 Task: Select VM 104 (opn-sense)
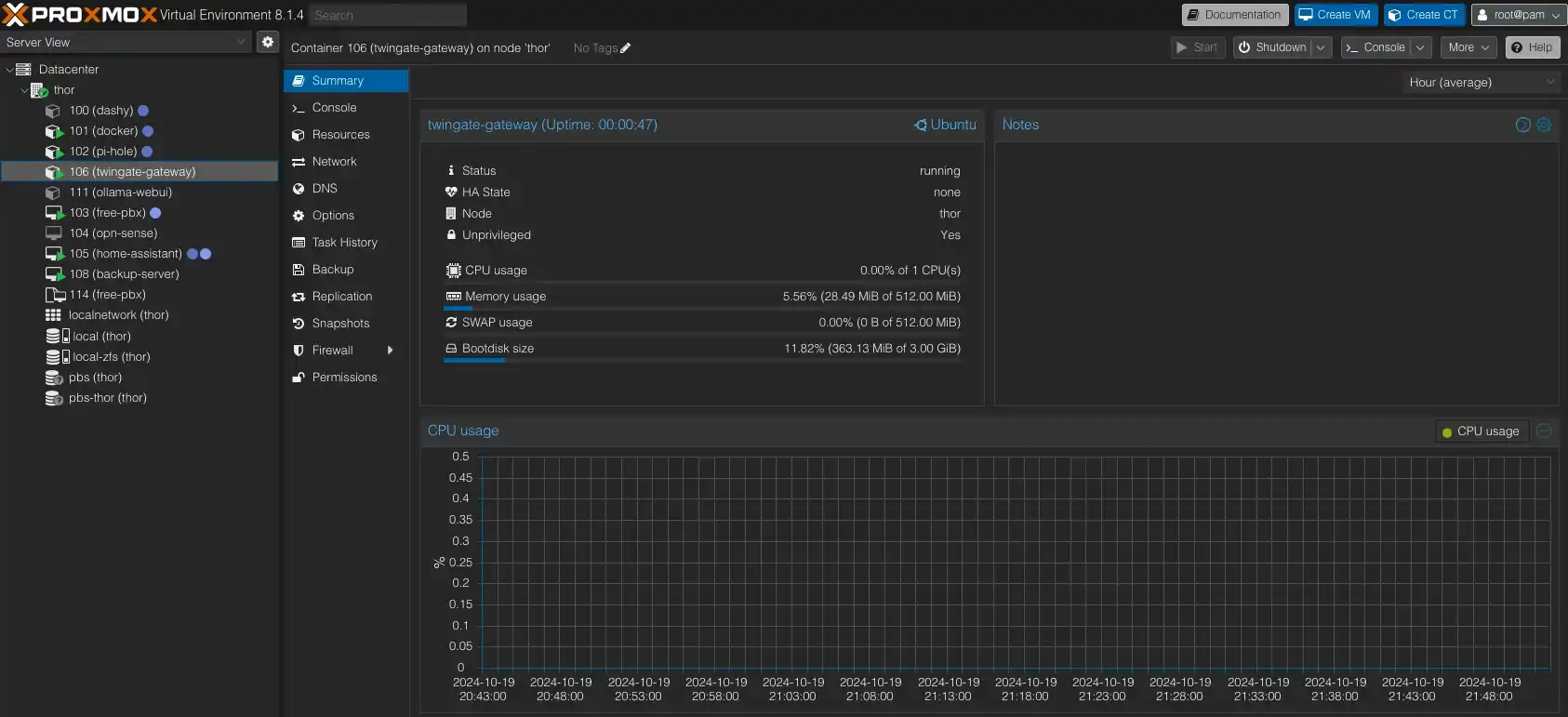pos(113,233)
